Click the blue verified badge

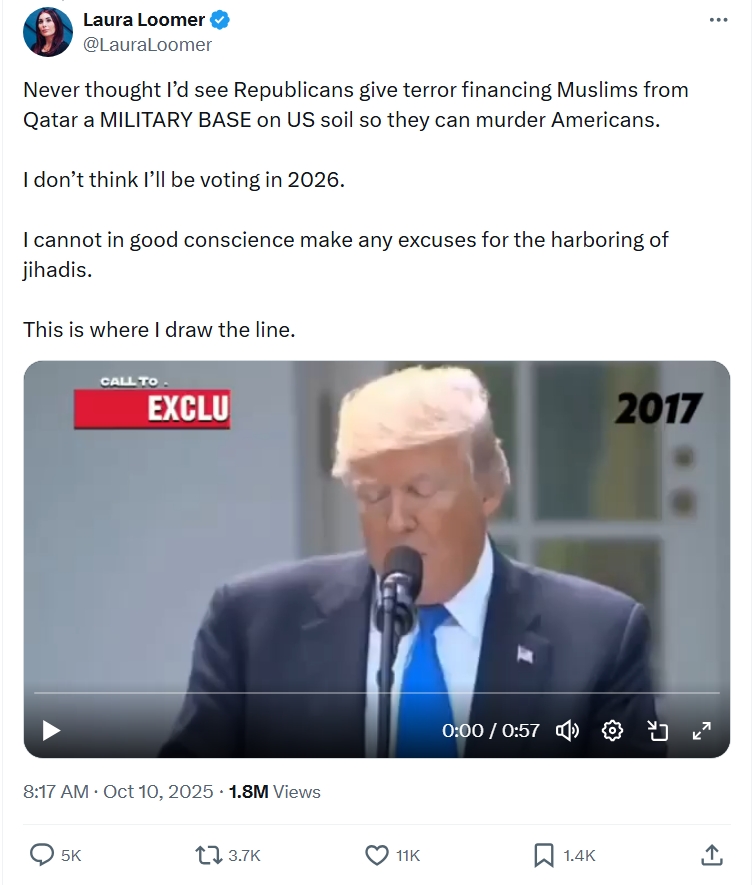(220, 20)
